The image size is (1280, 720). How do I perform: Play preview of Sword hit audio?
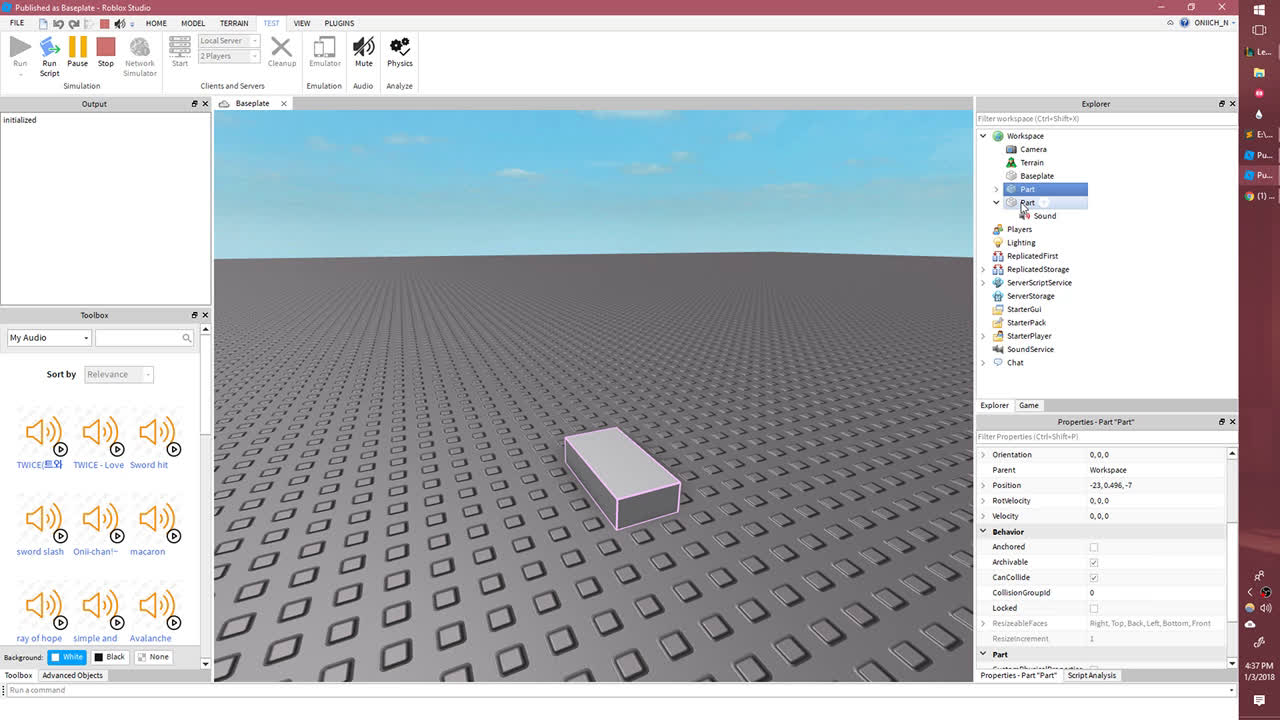[x=174, y=450]
